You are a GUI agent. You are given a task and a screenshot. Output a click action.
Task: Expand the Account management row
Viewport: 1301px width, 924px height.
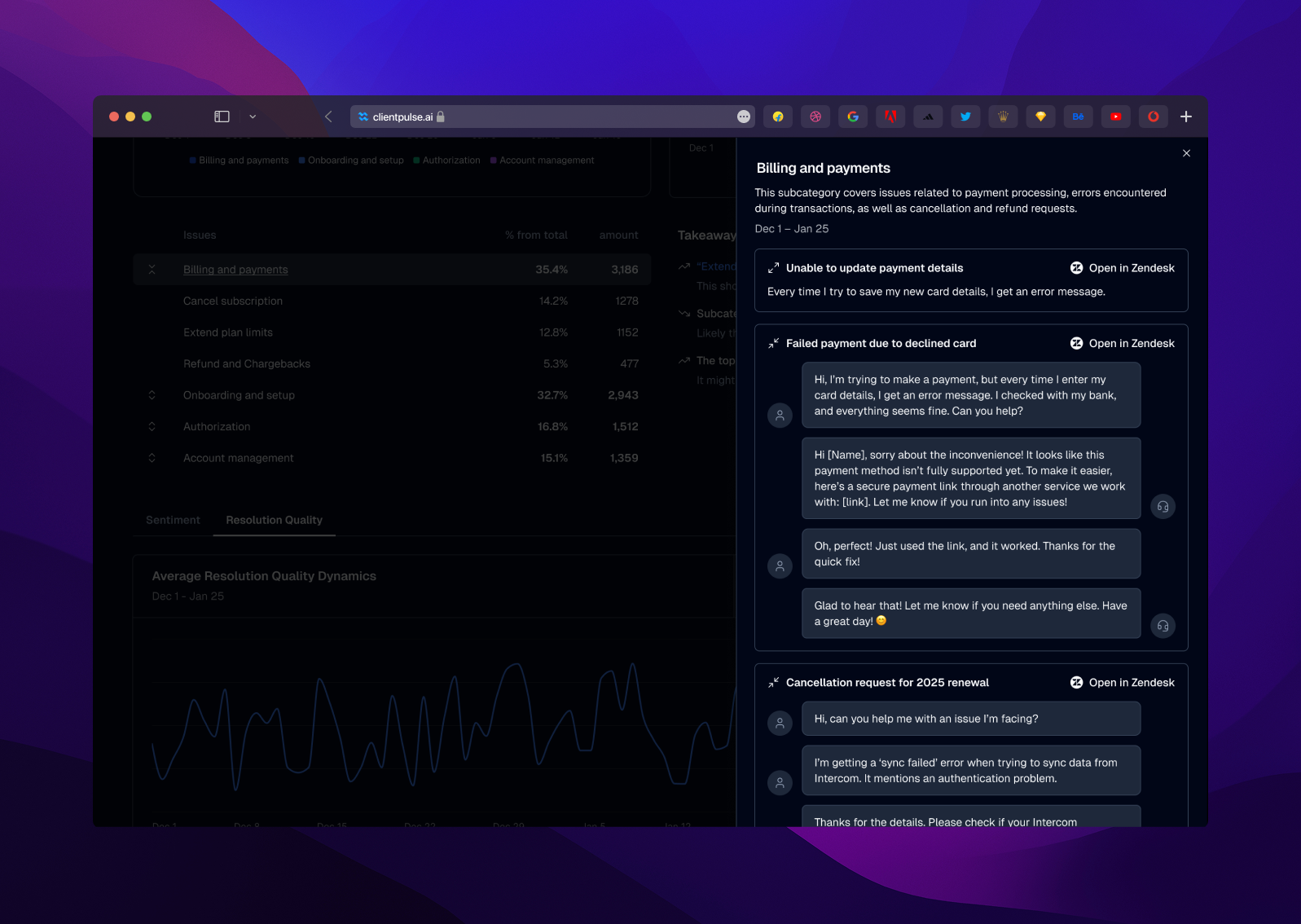pyautogui.click(x=152, y=458)
